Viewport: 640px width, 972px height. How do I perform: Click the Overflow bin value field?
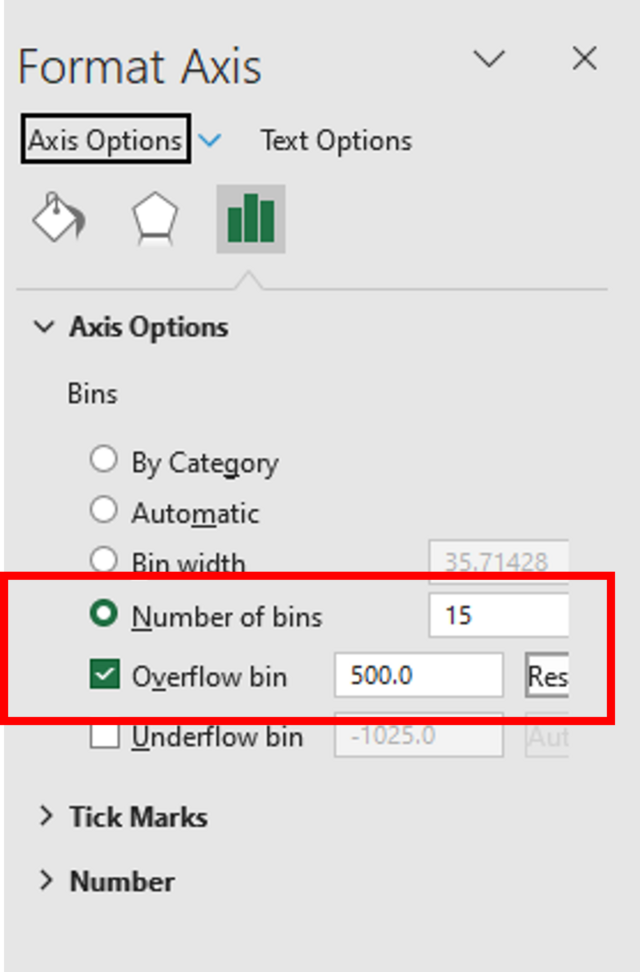pos(418,676)
